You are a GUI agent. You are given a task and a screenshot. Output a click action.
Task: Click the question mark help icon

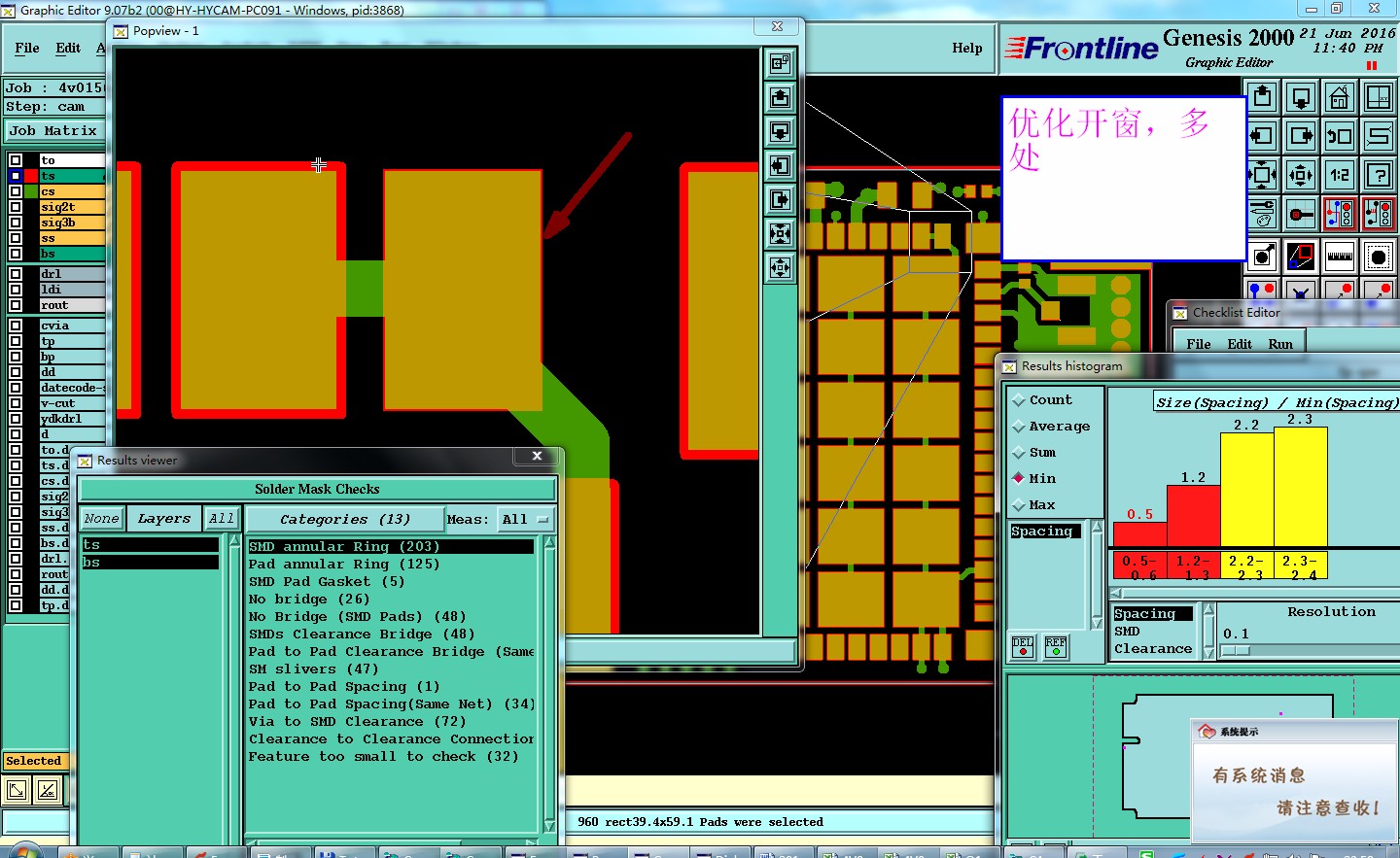1379,175
